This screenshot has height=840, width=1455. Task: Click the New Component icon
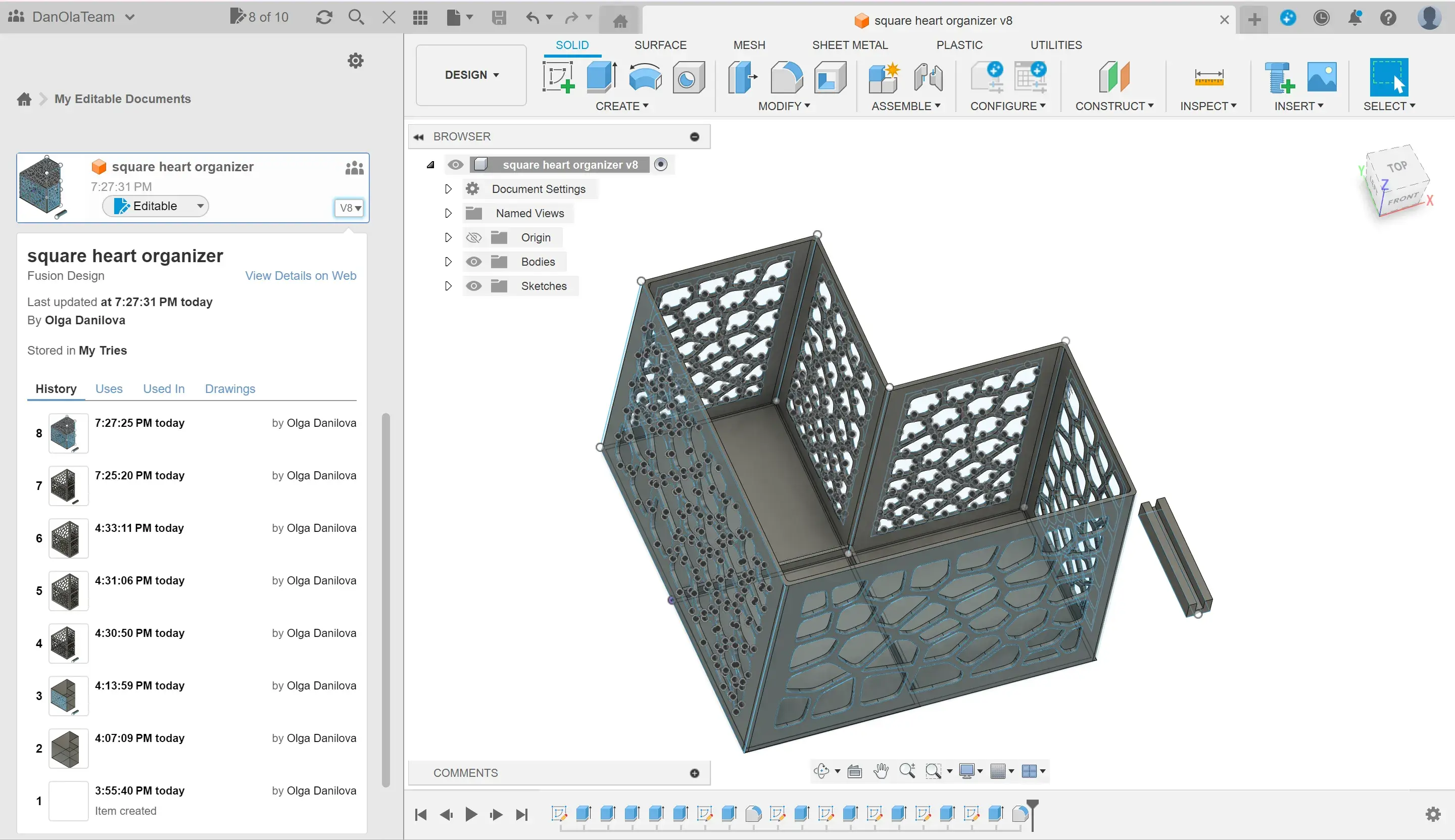[x=884, y=77]
